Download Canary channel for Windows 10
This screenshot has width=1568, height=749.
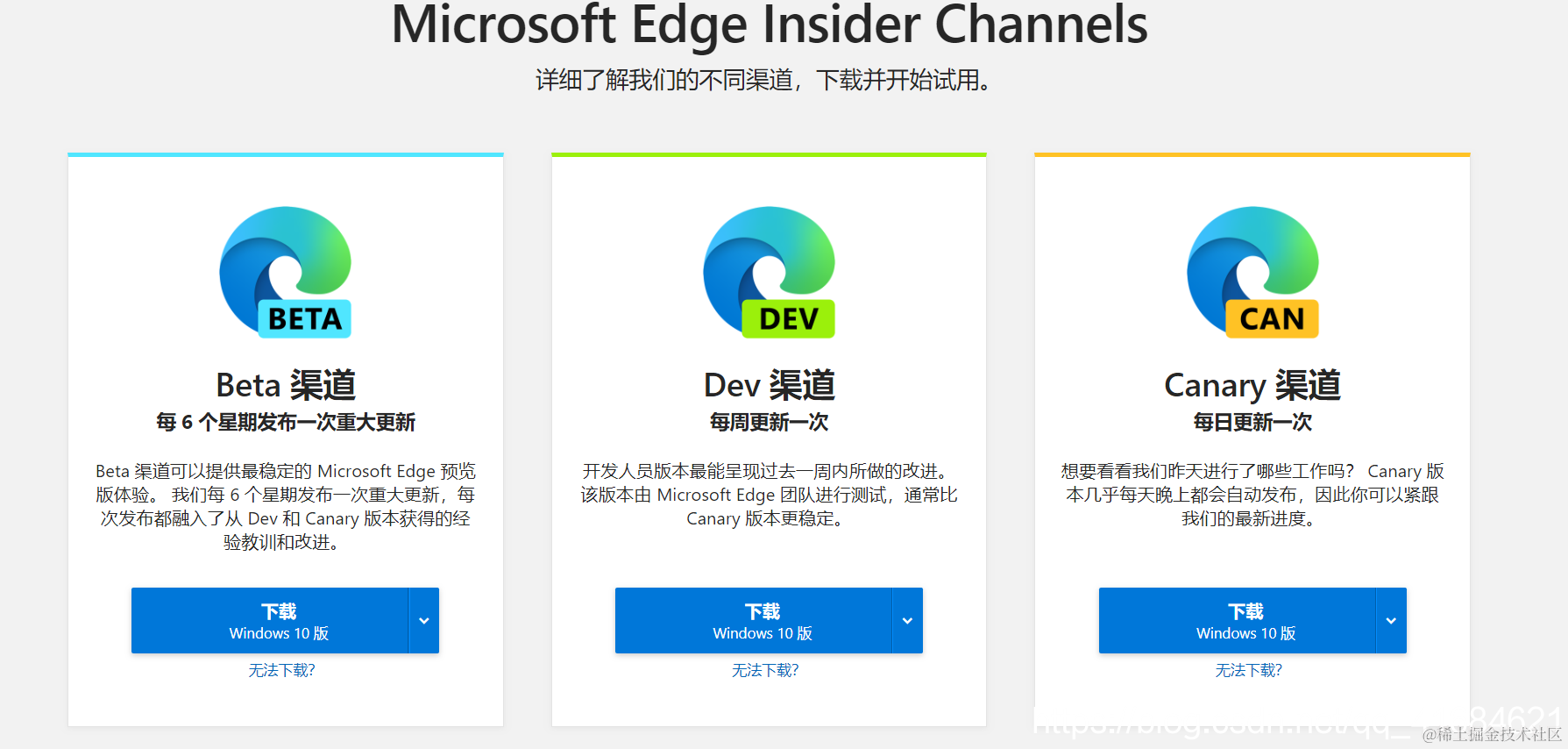click(1238, 620)
